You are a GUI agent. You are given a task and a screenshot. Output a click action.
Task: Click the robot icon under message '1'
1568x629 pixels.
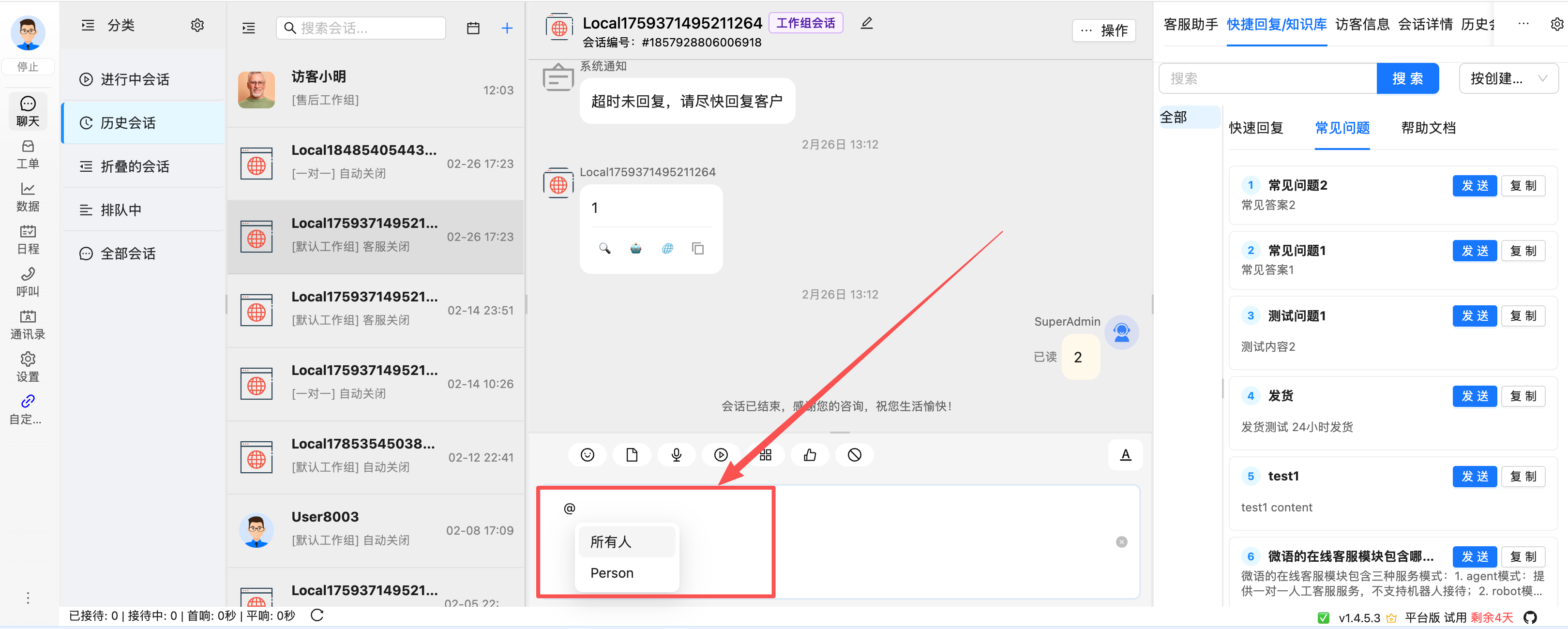[635, 248]
